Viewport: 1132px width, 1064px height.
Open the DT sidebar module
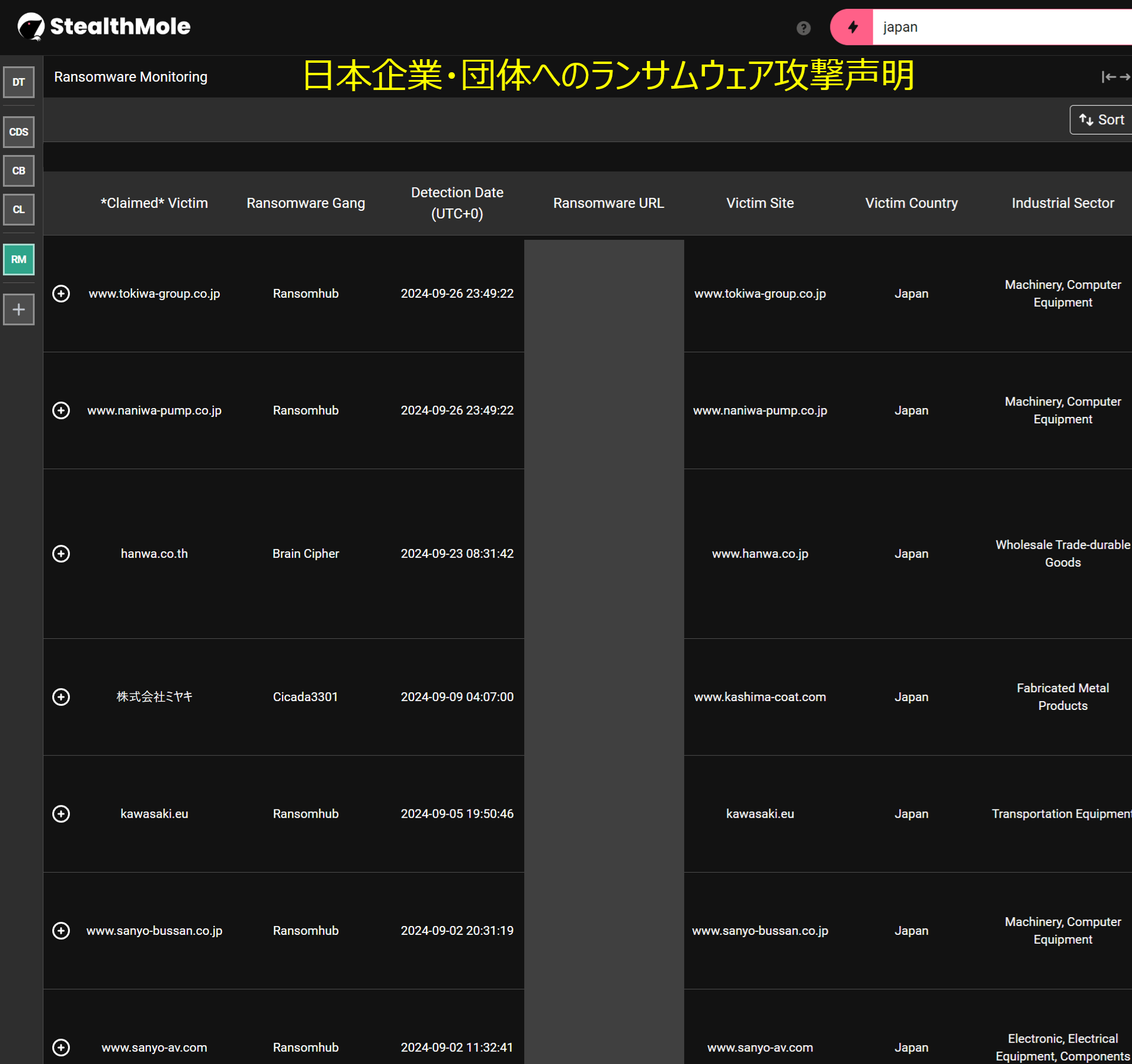pos(19,82)
